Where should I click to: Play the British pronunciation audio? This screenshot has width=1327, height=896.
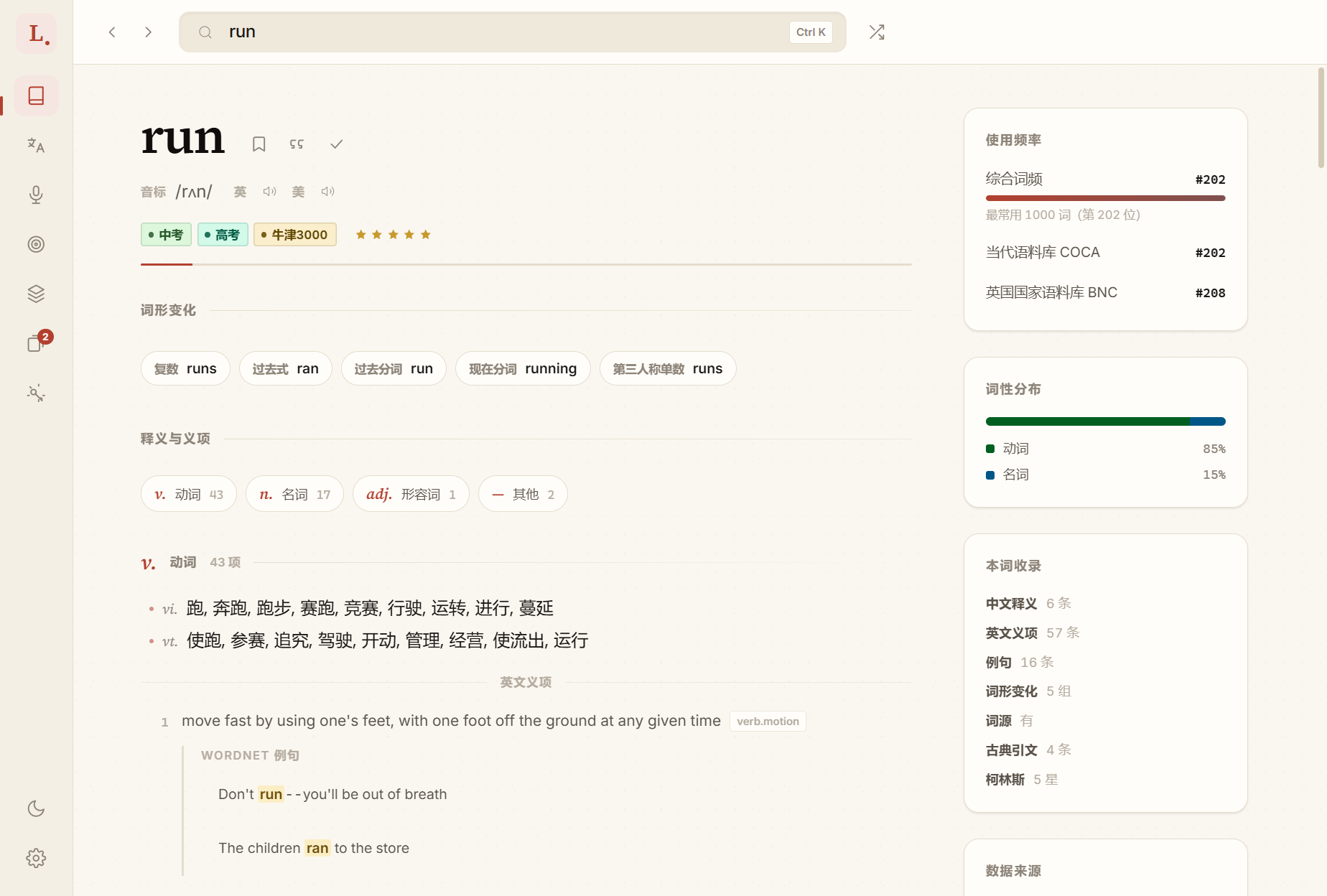[269, 192]
